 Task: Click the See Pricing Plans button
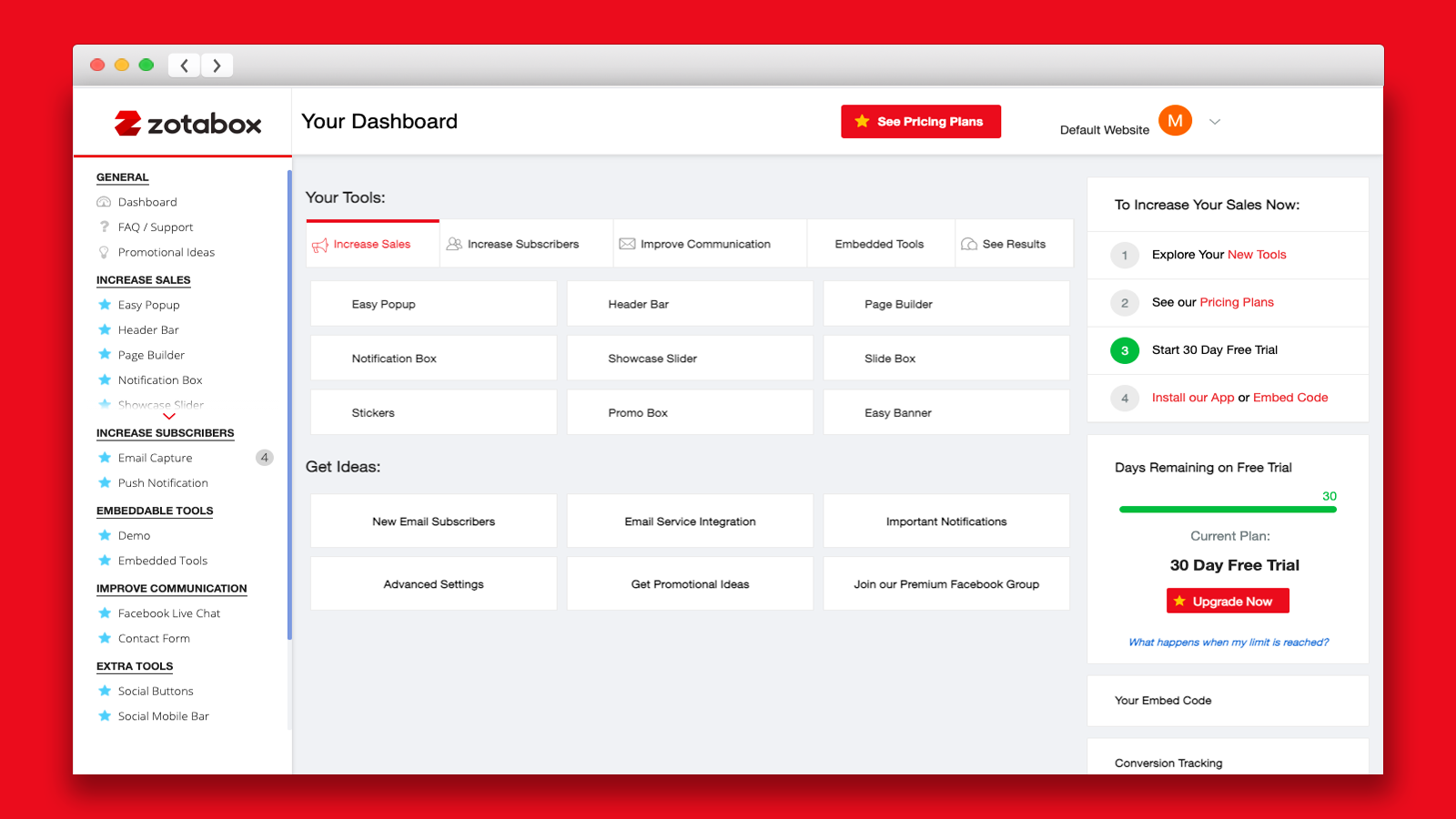pyautogui.click(x=921, y=122)
